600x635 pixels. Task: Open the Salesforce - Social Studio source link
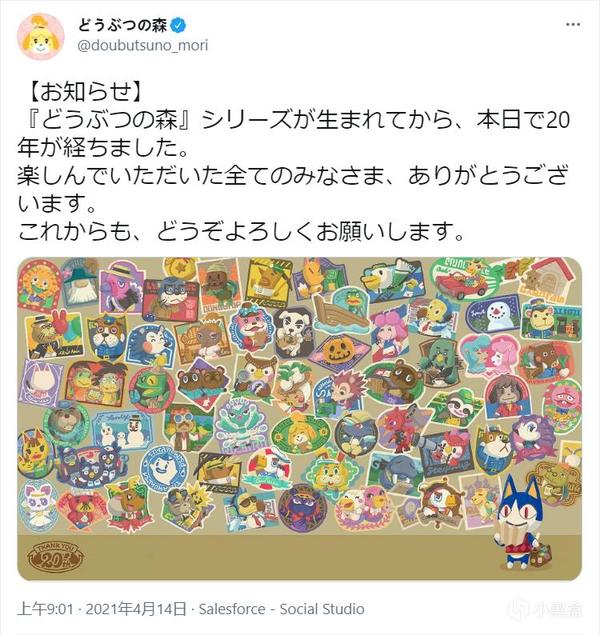click(281, 609)
